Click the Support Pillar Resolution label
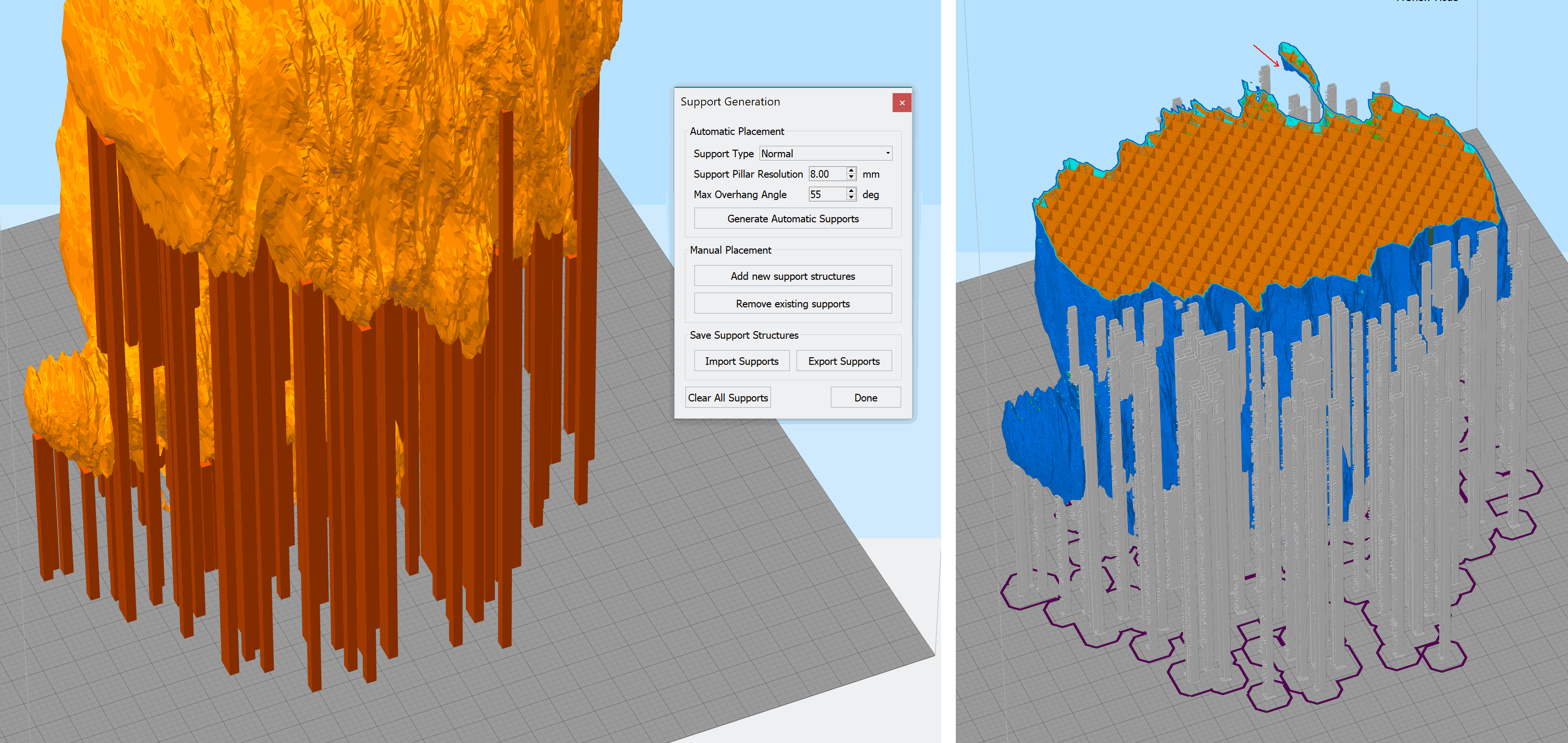1568x743 pixels. pyautogui.click(x=748, y=174)
